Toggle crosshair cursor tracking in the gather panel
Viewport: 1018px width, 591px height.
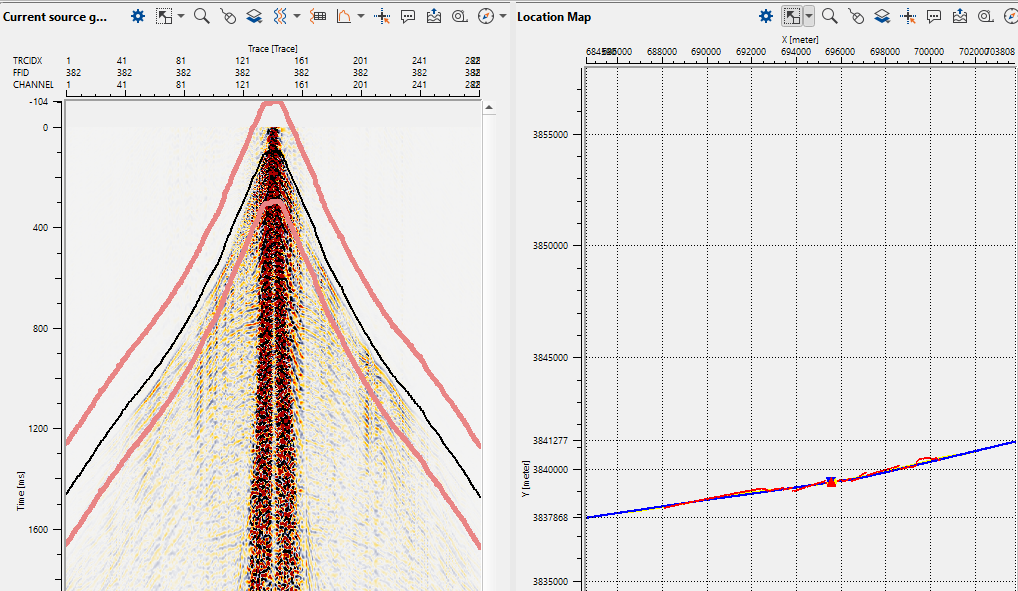[x=382, y=16]
